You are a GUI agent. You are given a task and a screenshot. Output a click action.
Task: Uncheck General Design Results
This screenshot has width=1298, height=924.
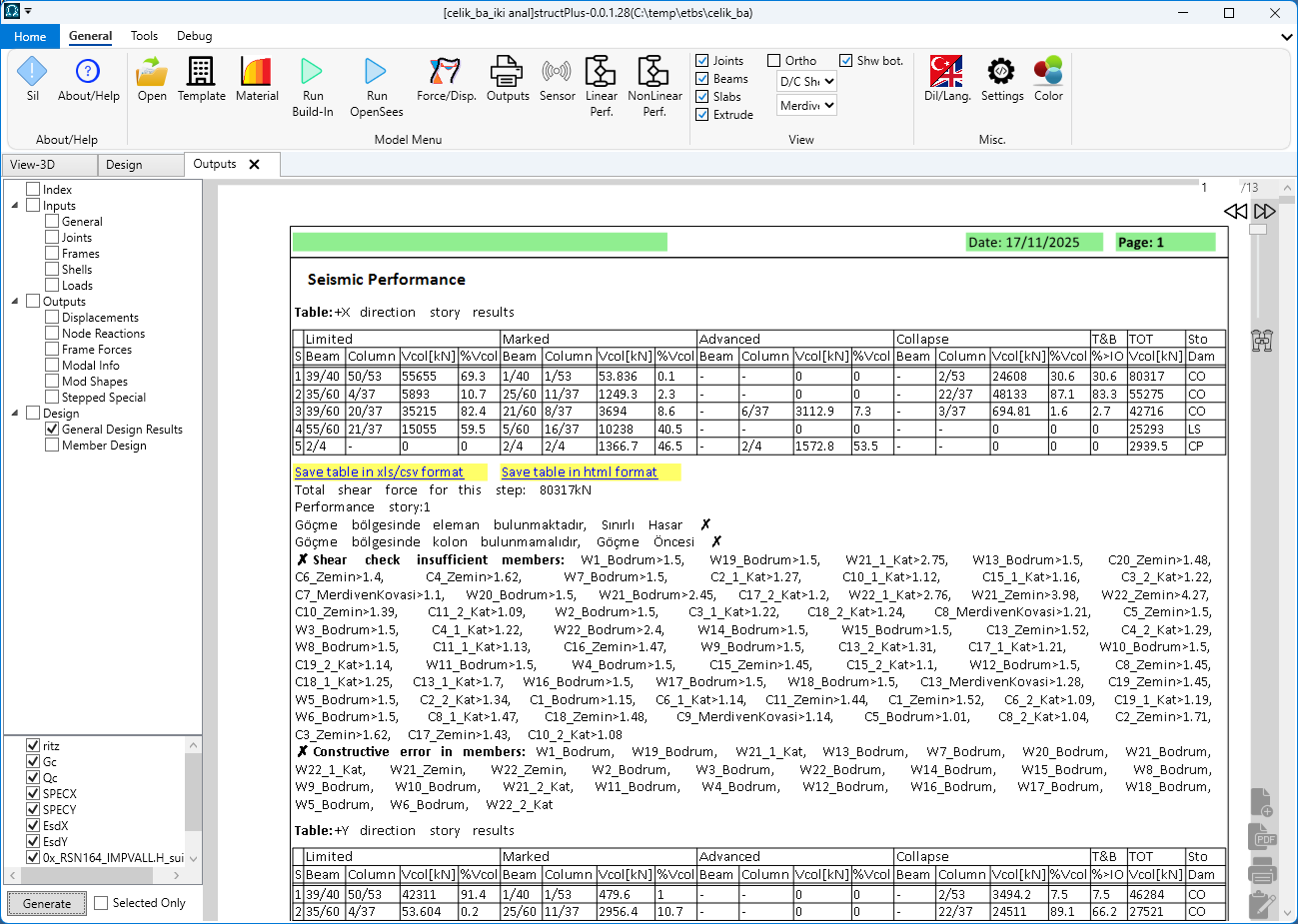point(52,430)
